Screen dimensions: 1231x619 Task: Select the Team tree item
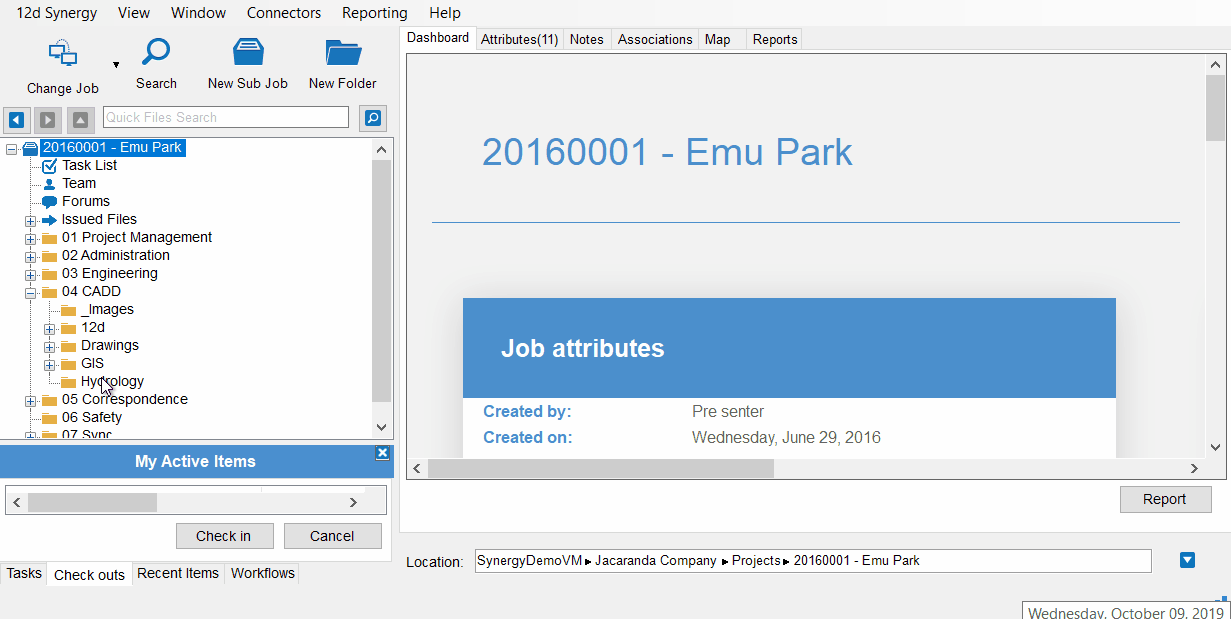click(78, 183)
